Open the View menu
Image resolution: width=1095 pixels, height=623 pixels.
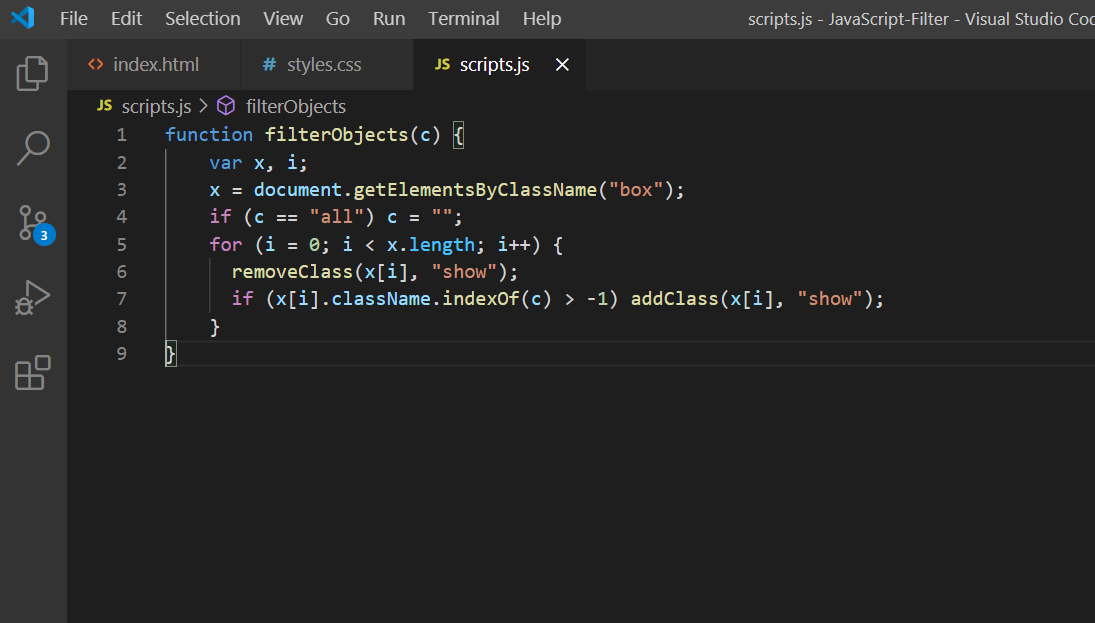[283, 18]
